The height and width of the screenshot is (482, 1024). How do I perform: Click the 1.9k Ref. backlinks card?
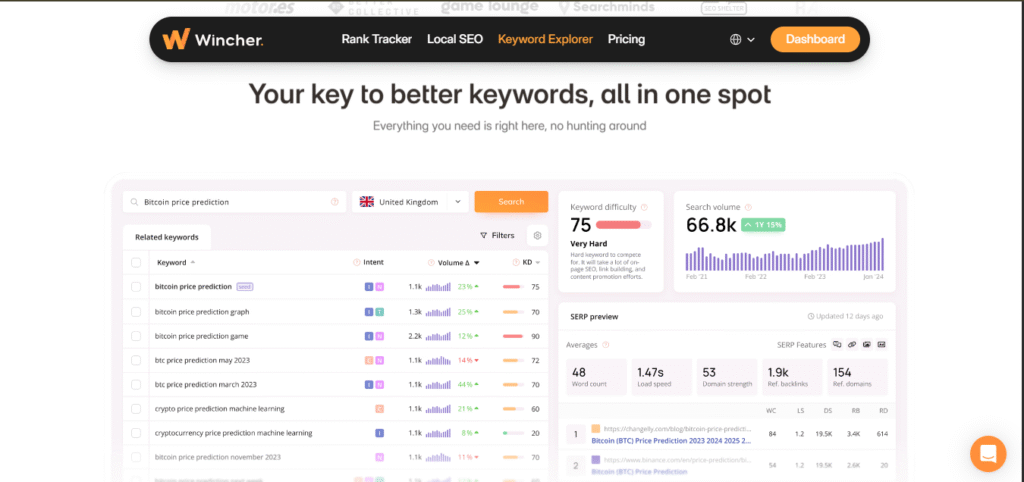coord(792,377)
